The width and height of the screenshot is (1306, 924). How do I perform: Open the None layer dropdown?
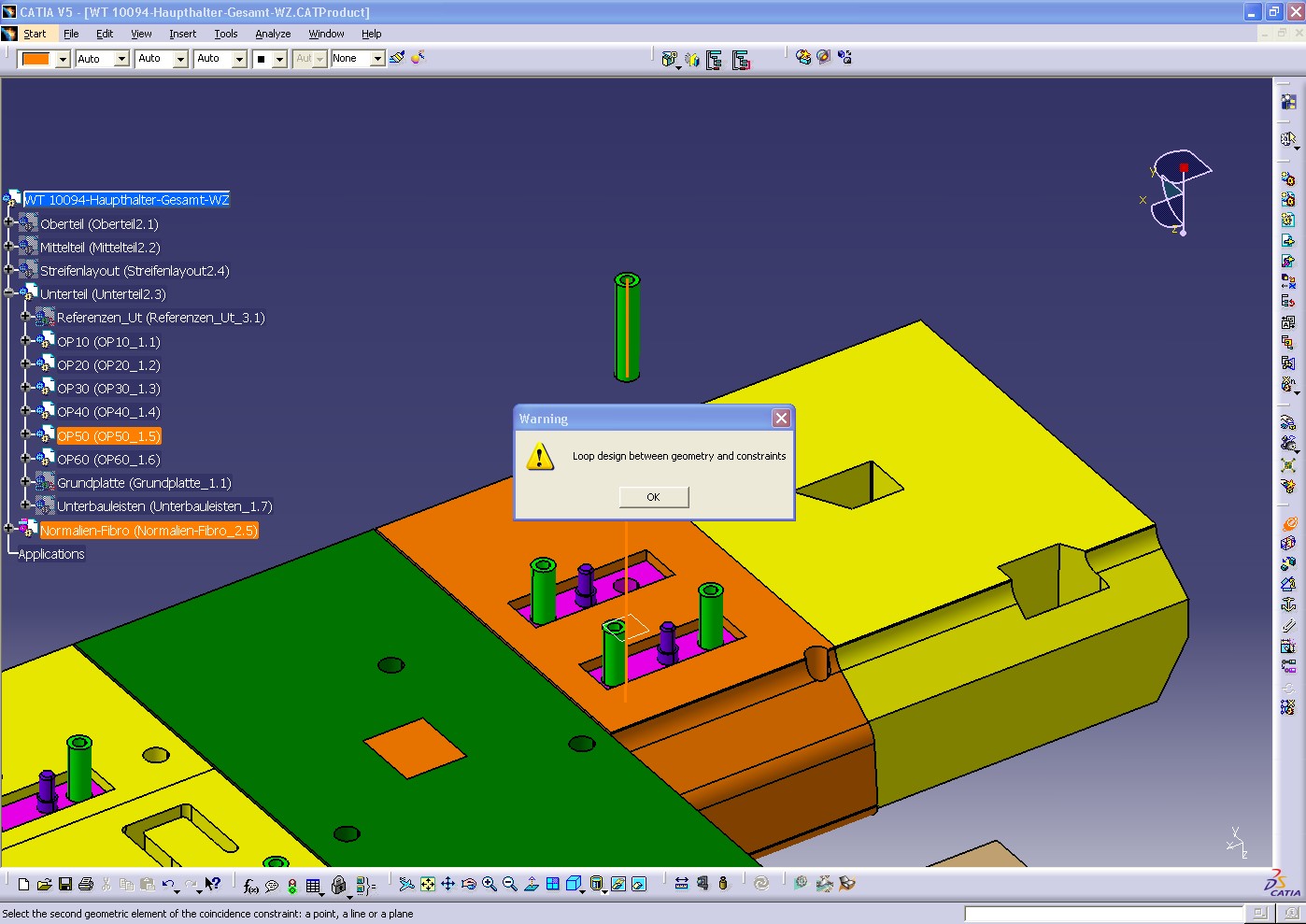pos(377,59)
